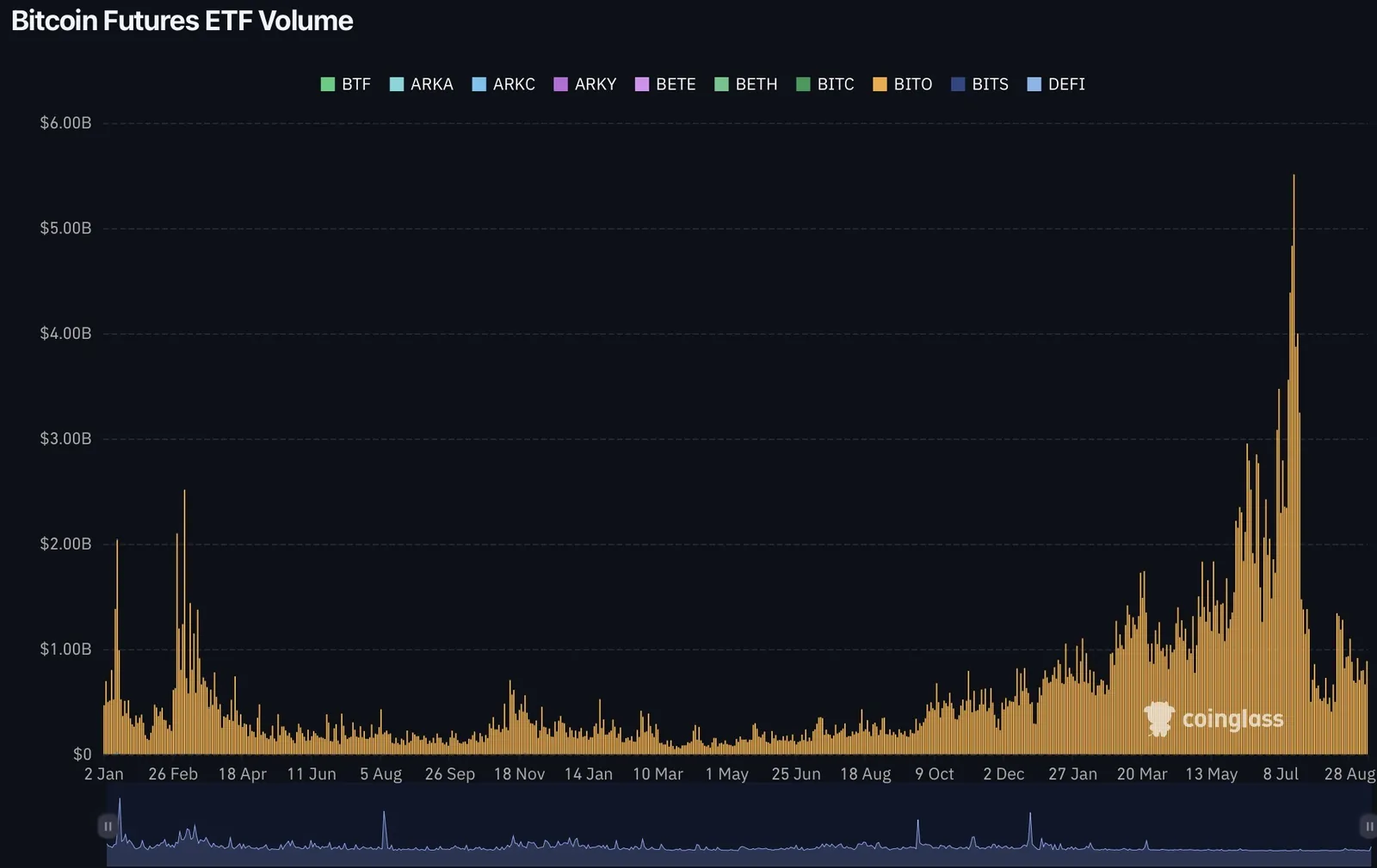Click the 27 Jan date label
Image resolution: width=1377 pixels, height=868 pixels.
[x=1073, y=774]
